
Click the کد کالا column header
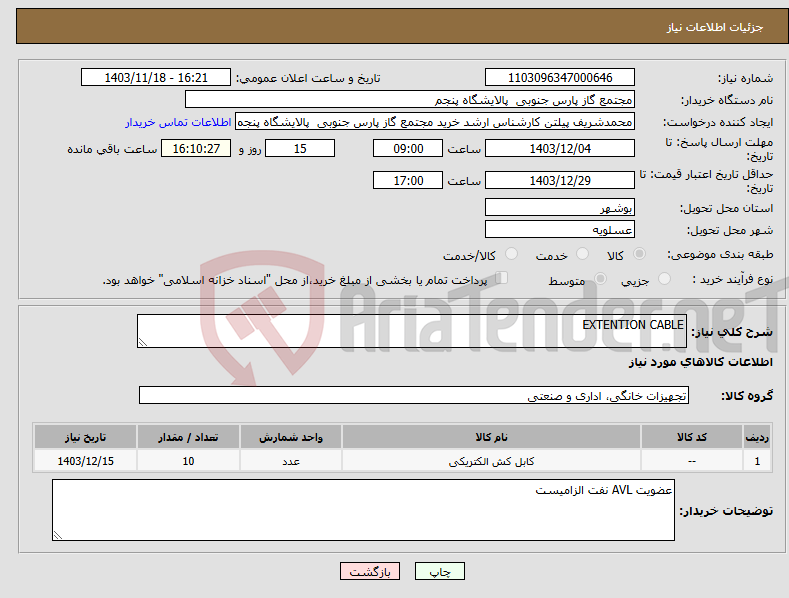click(x=692, y=437)
